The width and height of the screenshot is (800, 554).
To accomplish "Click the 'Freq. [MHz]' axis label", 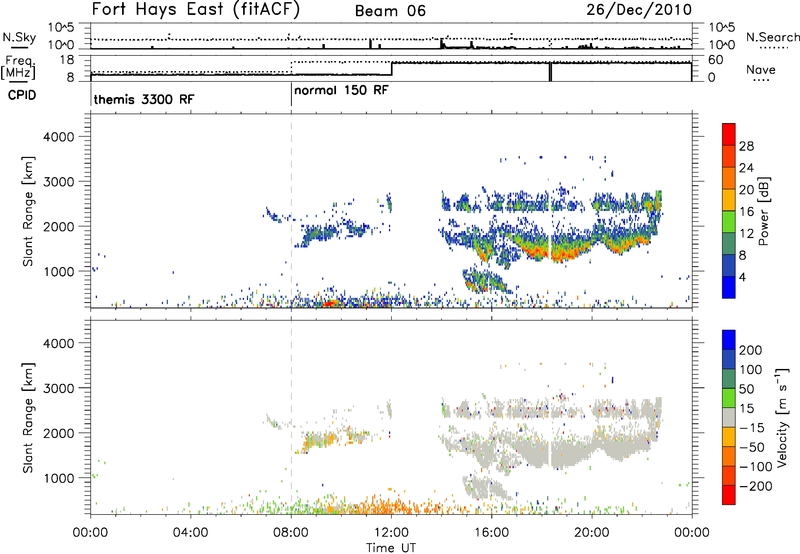I will click(19, 68).
